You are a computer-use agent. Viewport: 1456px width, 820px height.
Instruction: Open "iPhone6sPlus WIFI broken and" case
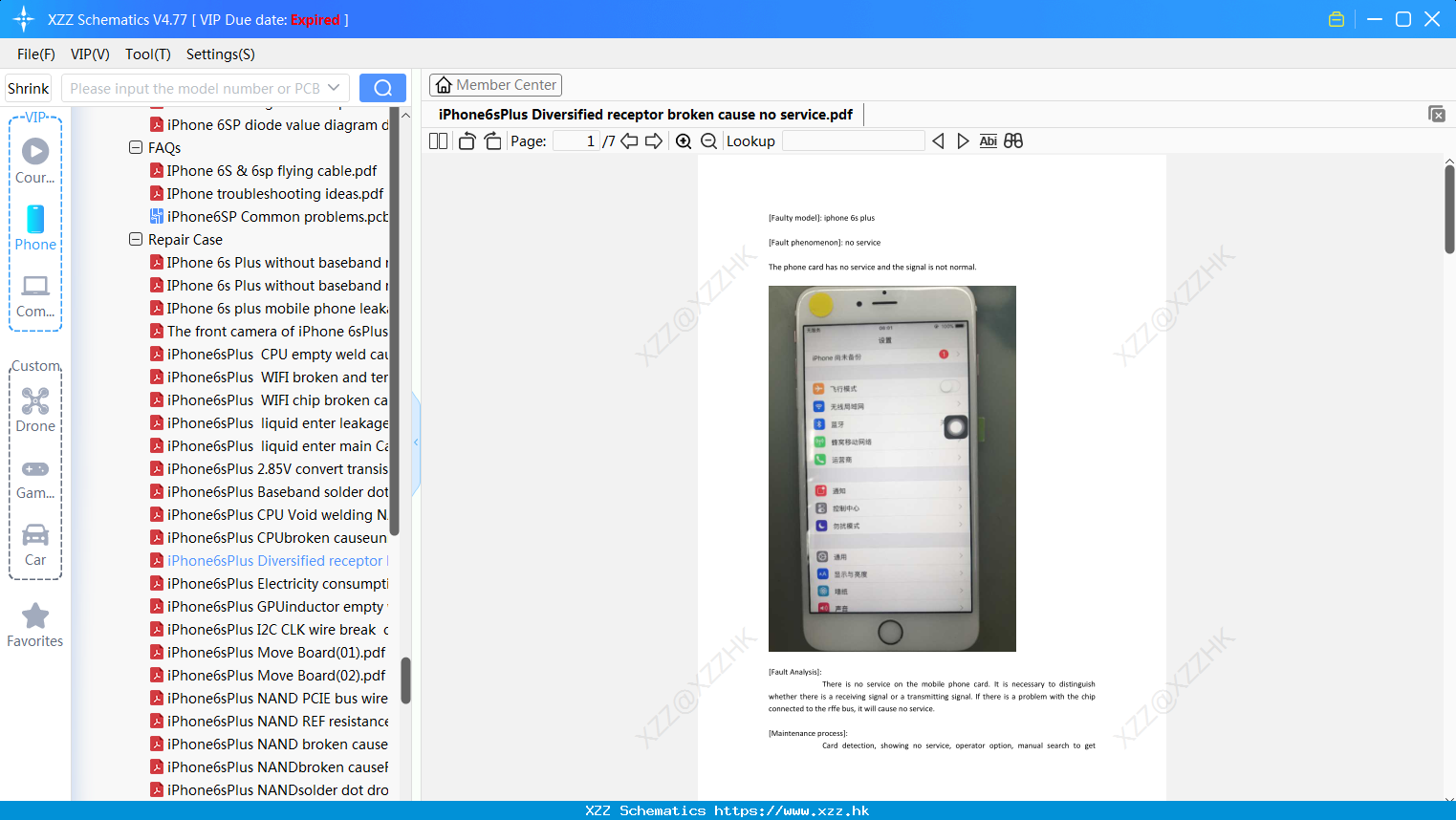tap(270, 378)
